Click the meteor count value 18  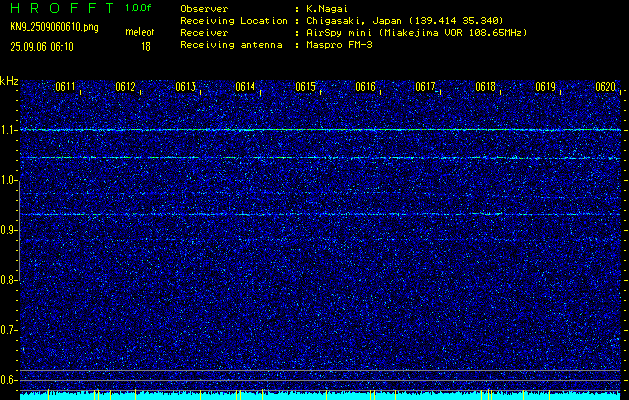pos(146,47)
